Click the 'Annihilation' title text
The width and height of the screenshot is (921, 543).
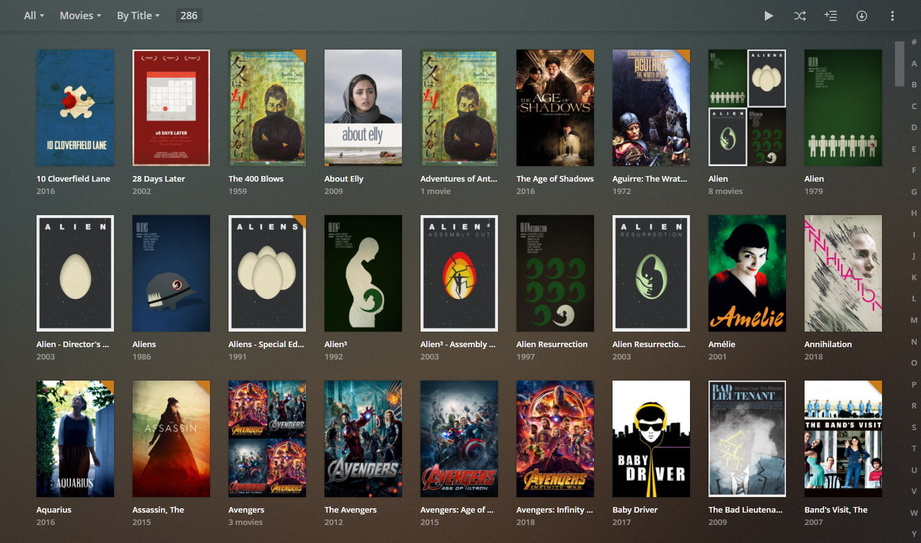point(828,344)
